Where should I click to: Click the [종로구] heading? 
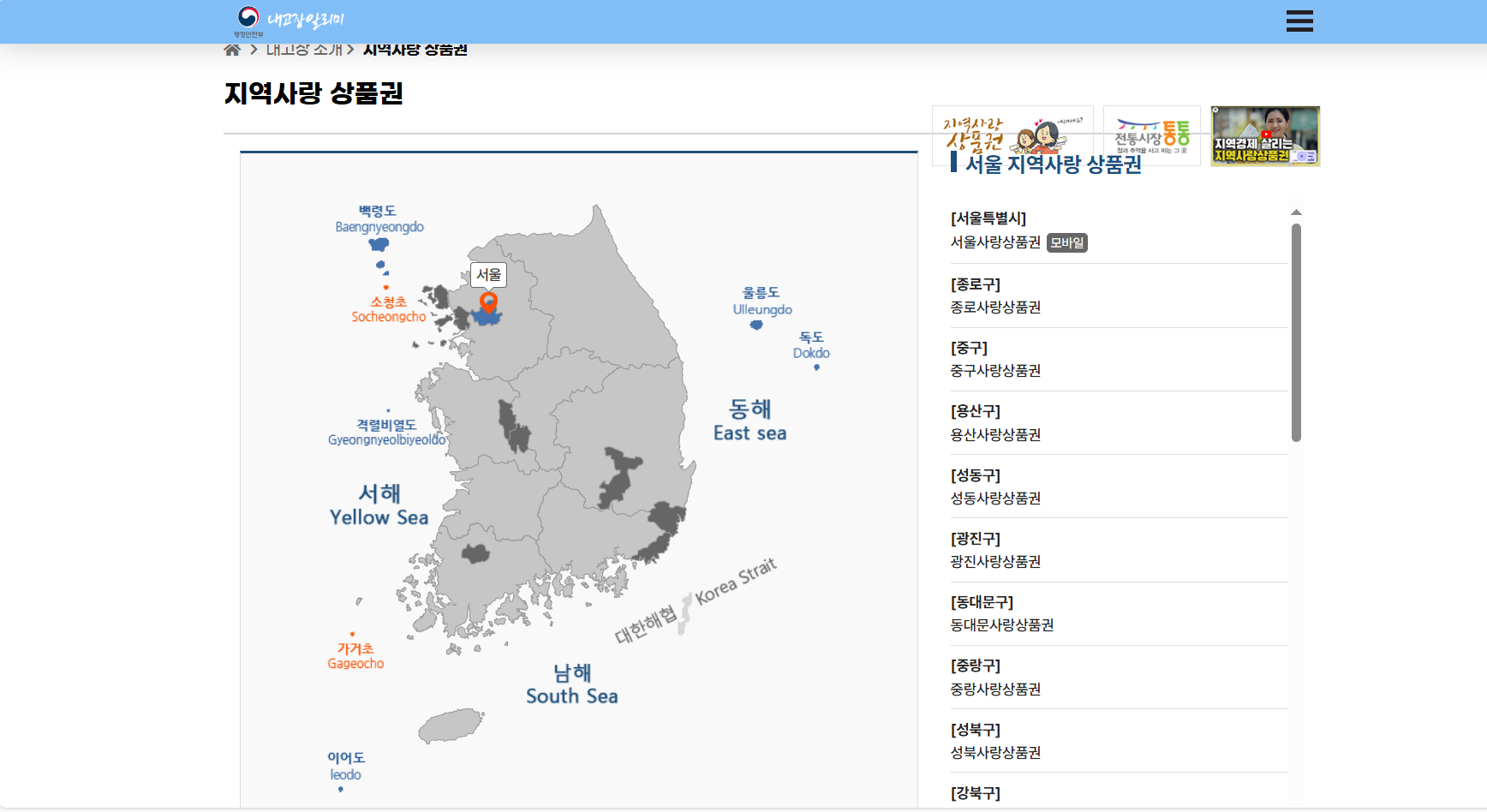tap(976, 284)
